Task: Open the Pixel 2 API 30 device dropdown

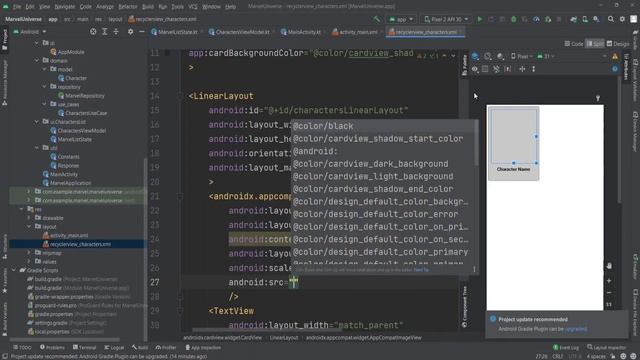Action: (446, 19)
